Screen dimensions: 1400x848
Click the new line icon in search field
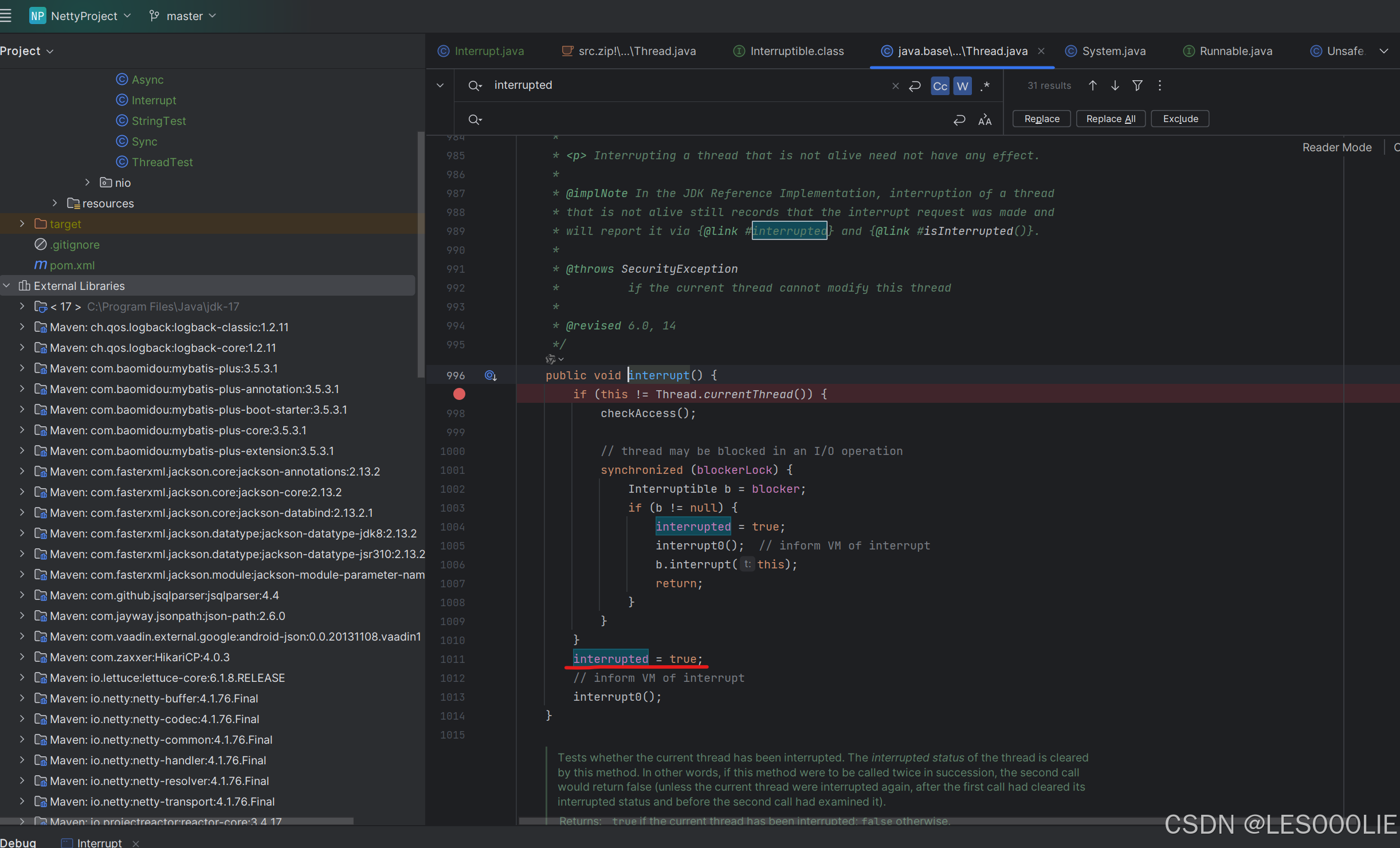(x=915, y=86)
